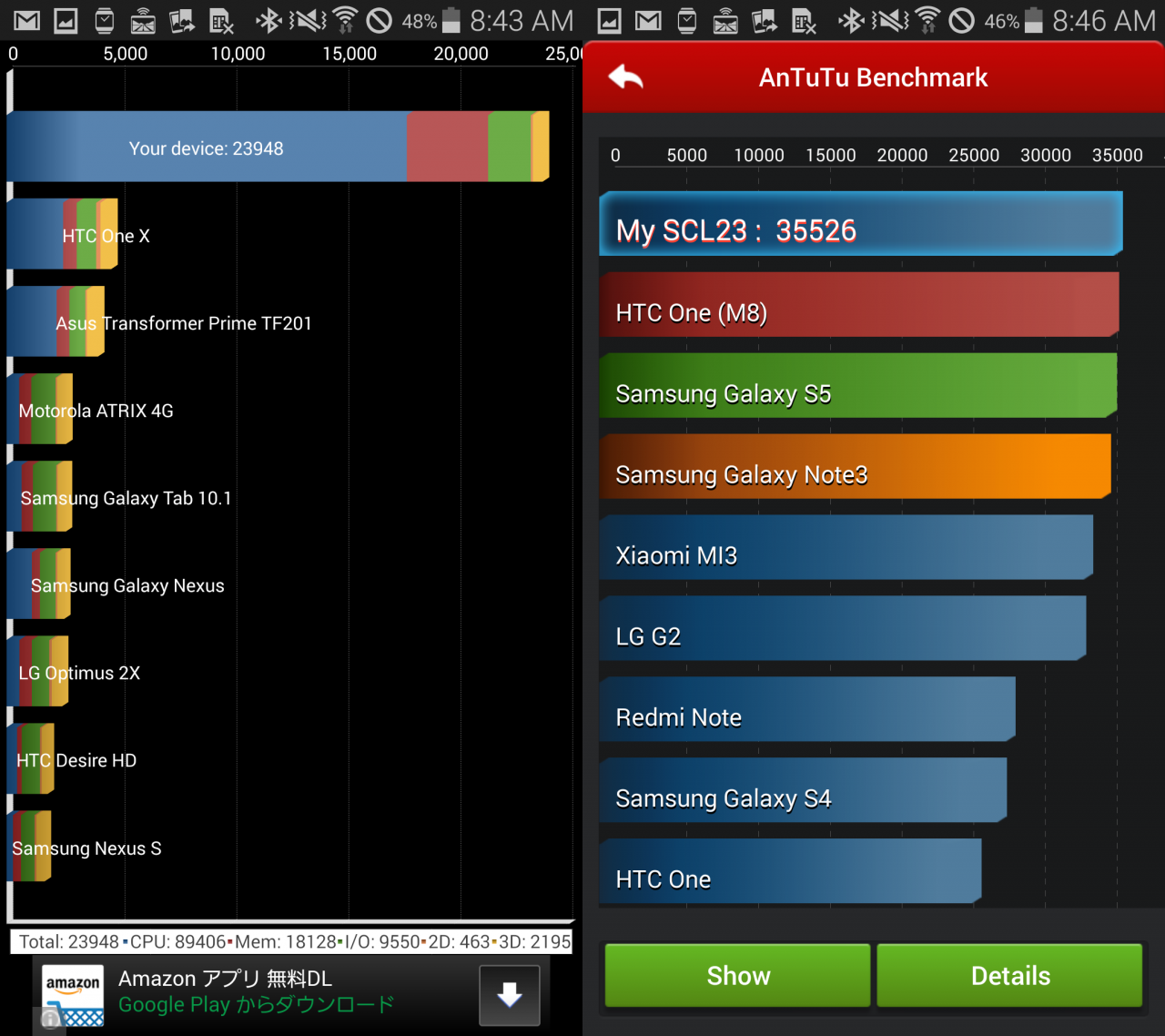The width and height of the screenshot is (1165, 1036).
Task: Open the Amazon app logo in ad
Action: pos(73,995)
